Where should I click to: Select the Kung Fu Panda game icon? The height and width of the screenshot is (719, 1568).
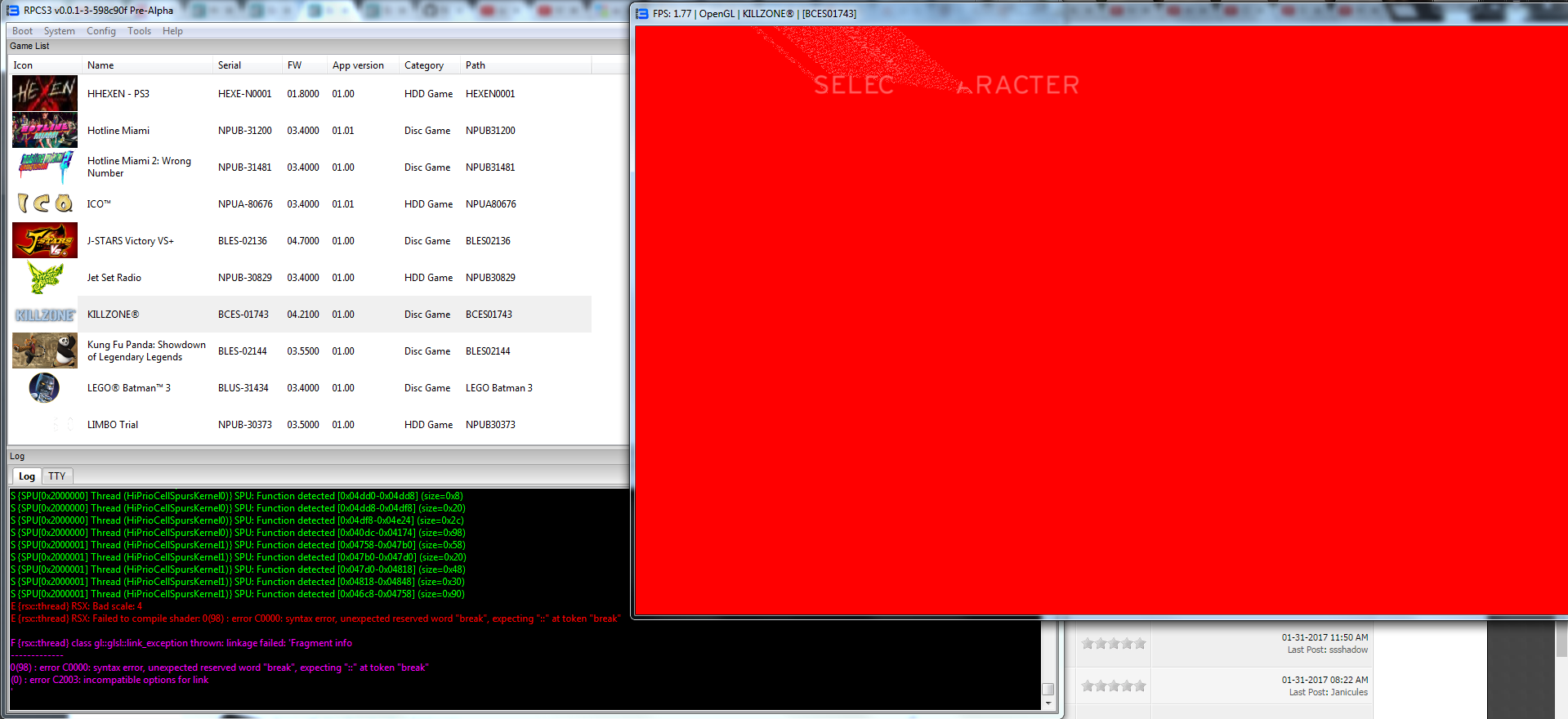45,351
